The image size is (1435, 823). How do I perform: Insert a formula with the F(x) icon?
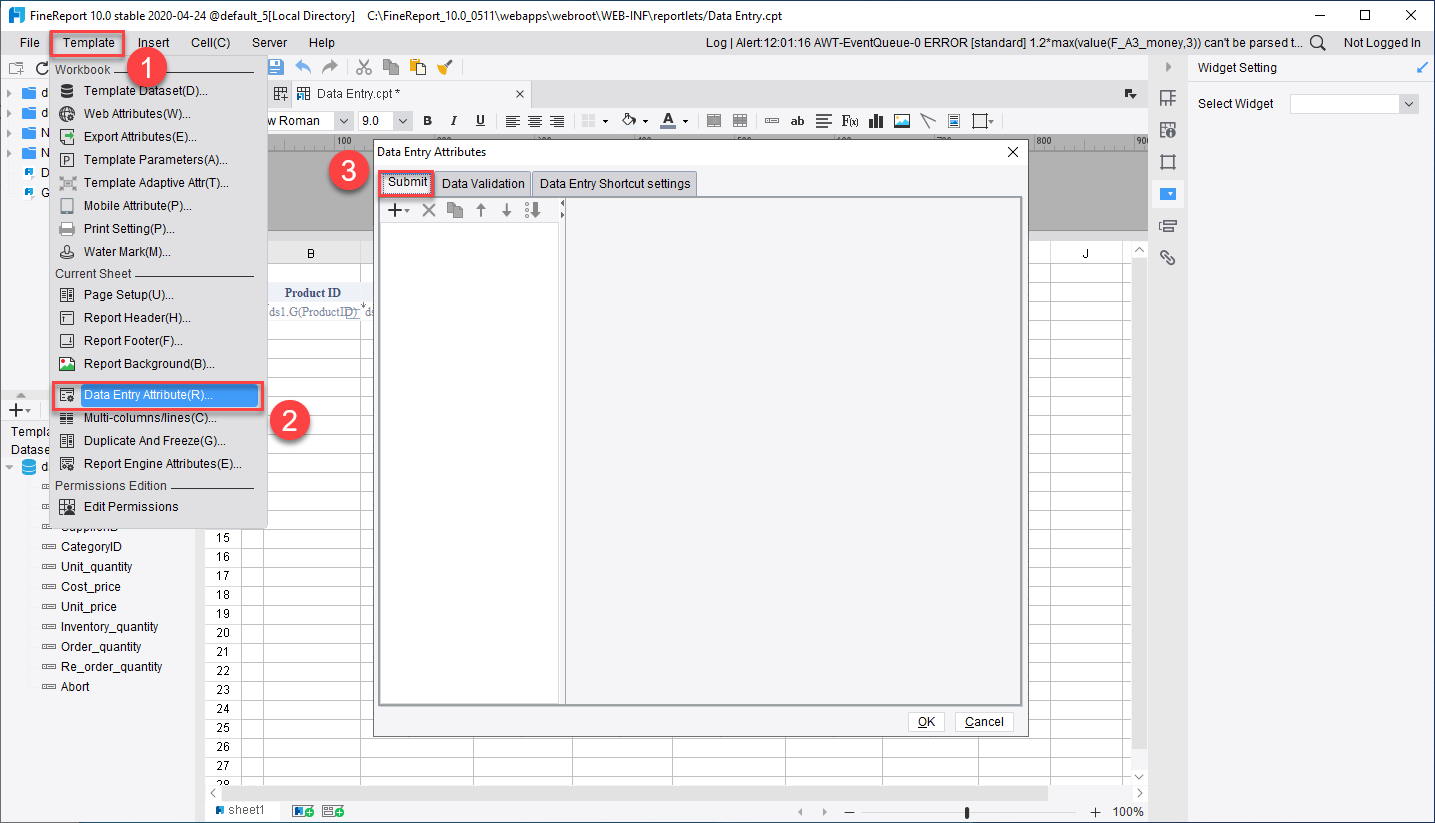pyautogui.click(x=849, y=120)
